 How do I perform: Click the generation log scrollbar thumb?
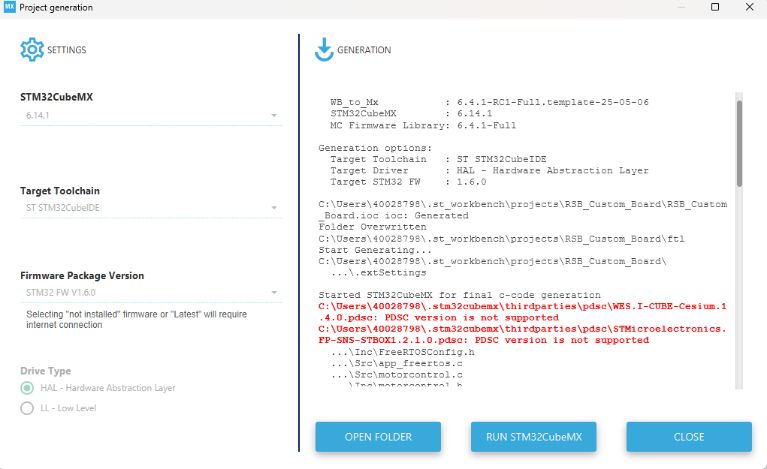tap(739, 143)
